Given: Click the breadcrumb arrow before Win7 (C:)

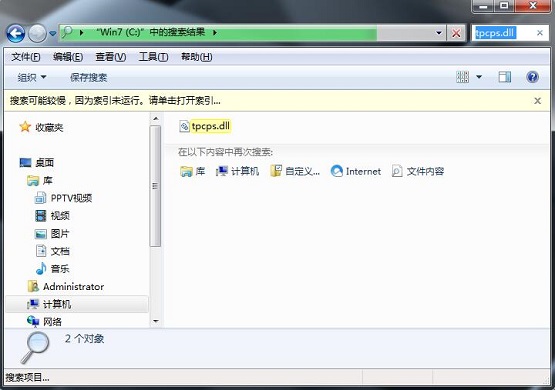Looking at the screenshot, I should click(81, 33).
